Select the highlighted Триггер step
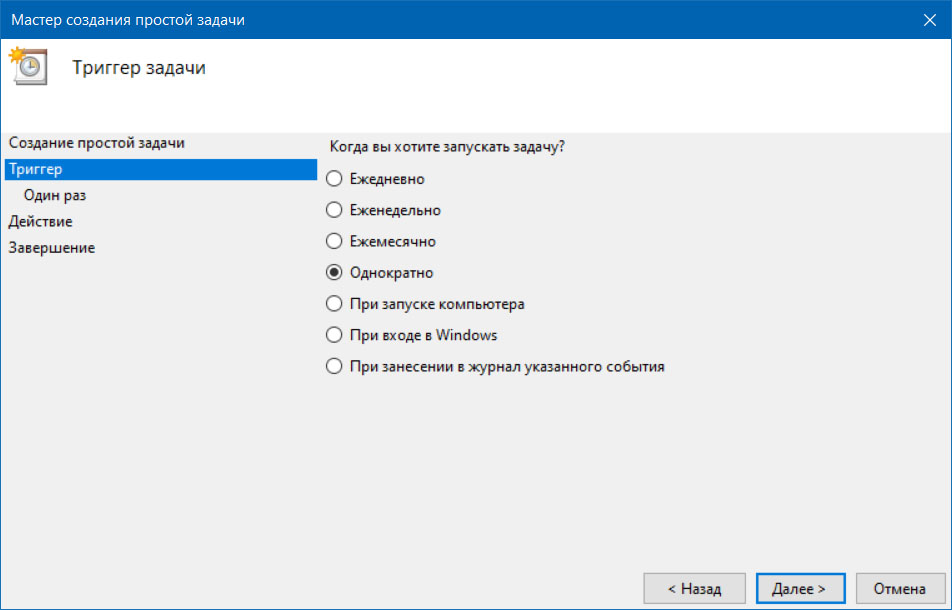This screenshot has height=610, width=952. [x=161, y=169]
